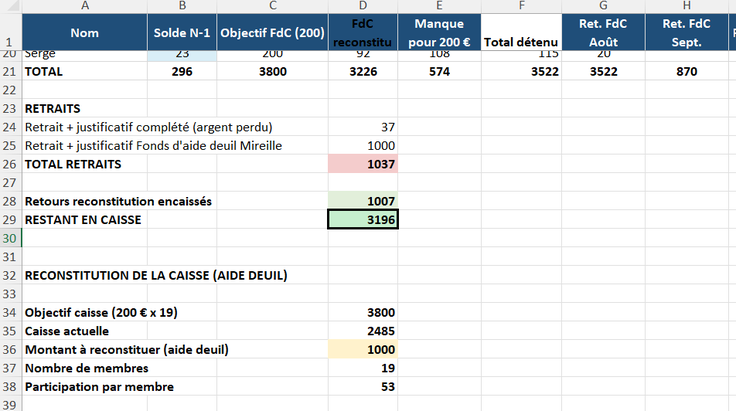Viewport: 736px width, 411px height.
Task: Select column E header
Action: click(x=439, y=6)
